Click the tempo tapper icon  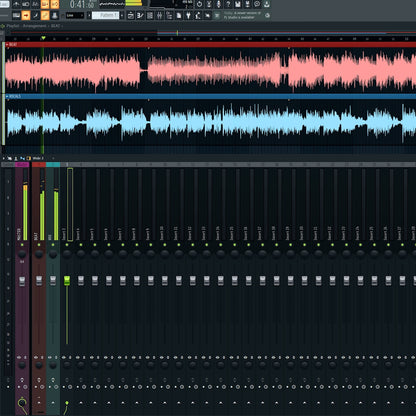pos(198,15)
